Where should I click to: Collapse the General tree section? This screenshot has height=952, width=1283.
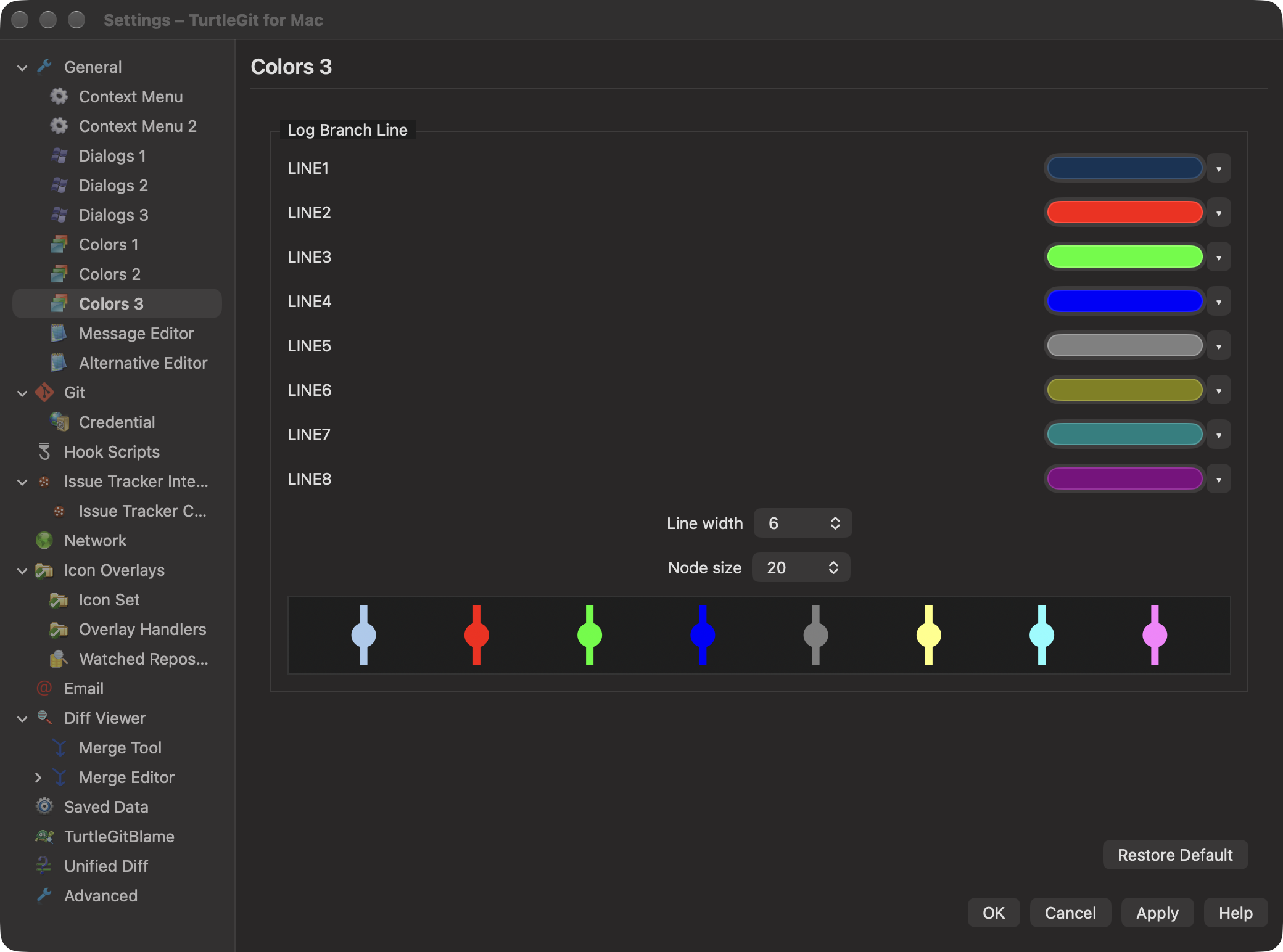(22, 67)
